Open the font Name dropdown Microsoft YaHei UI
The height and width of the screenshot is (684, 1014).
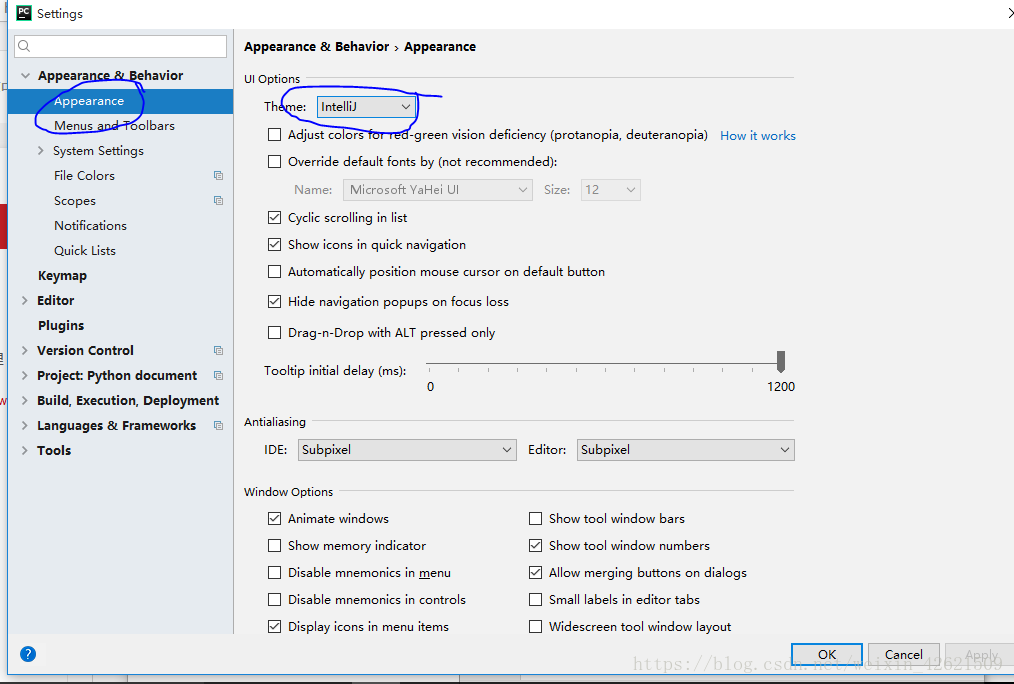coord(438,190)
